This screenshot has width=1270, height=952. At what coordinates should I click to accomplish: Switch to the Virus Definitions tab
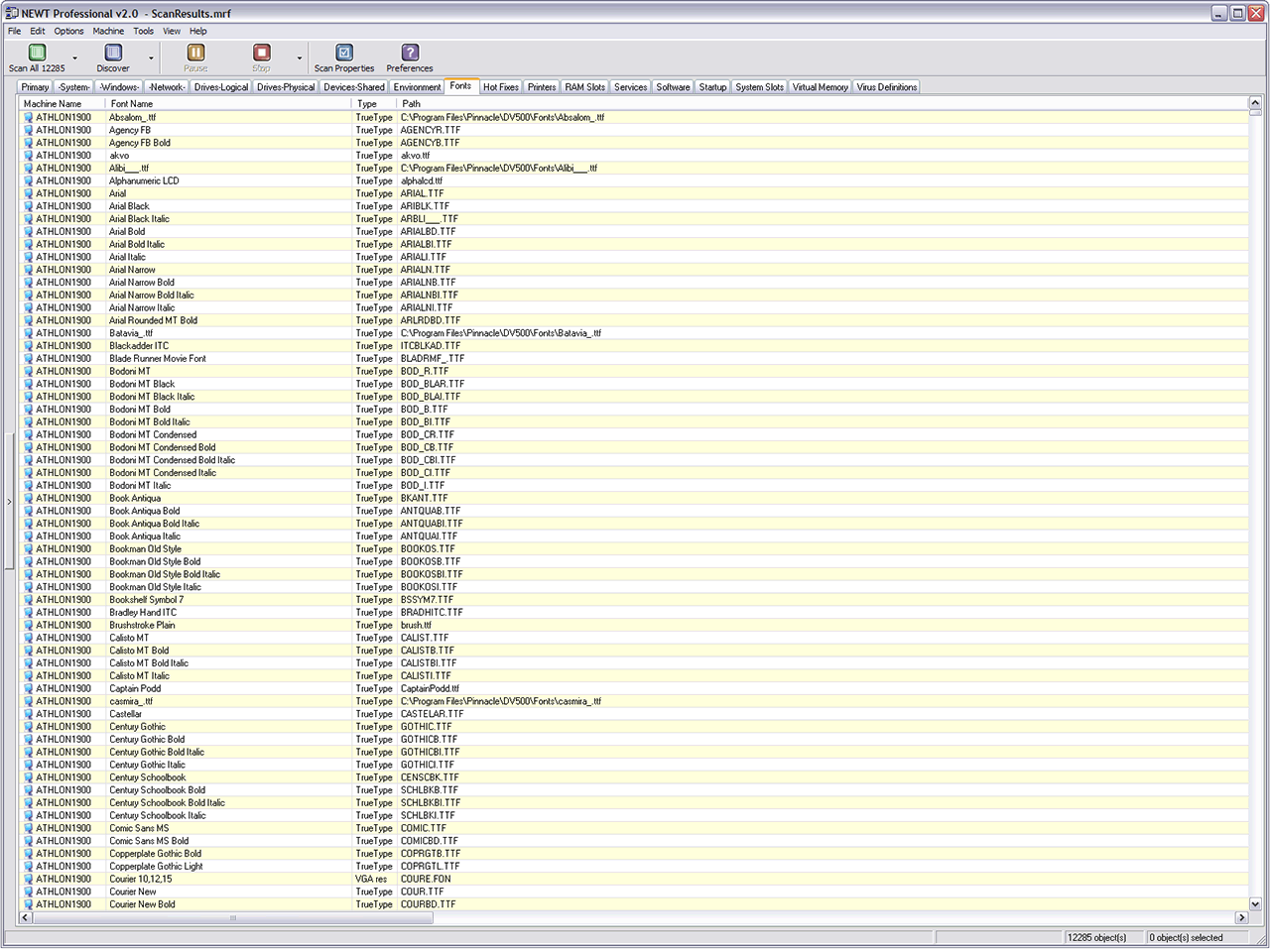886,87
